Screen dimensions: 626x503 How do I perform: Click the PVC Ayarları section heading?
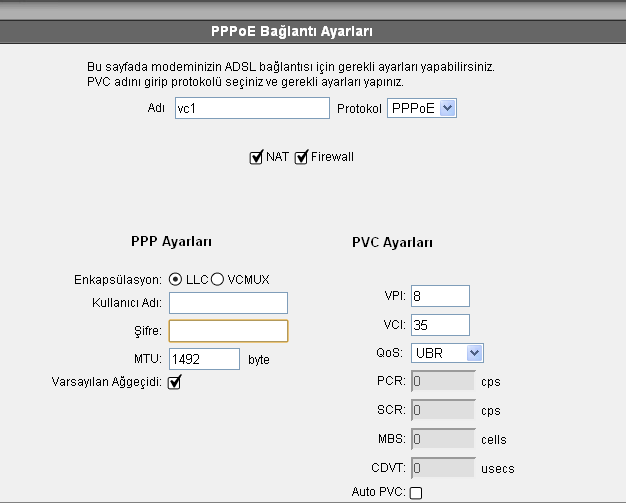[x=392, y=243]
